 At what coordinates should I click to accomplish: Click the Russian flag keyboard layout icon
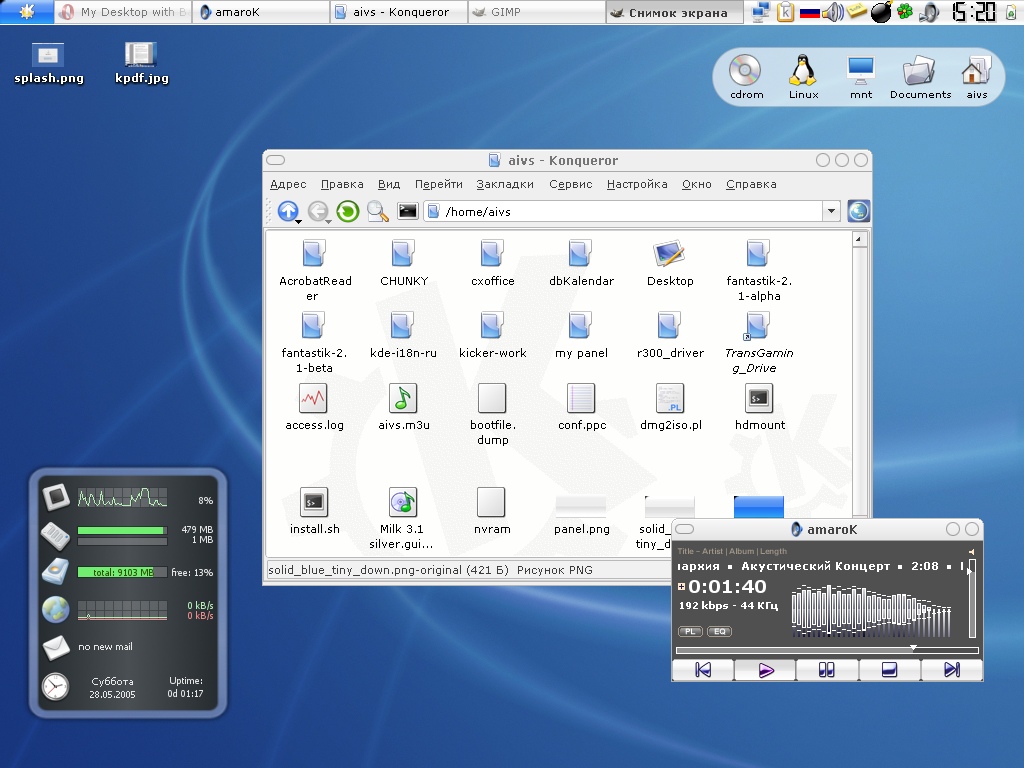tap(810, 12)
